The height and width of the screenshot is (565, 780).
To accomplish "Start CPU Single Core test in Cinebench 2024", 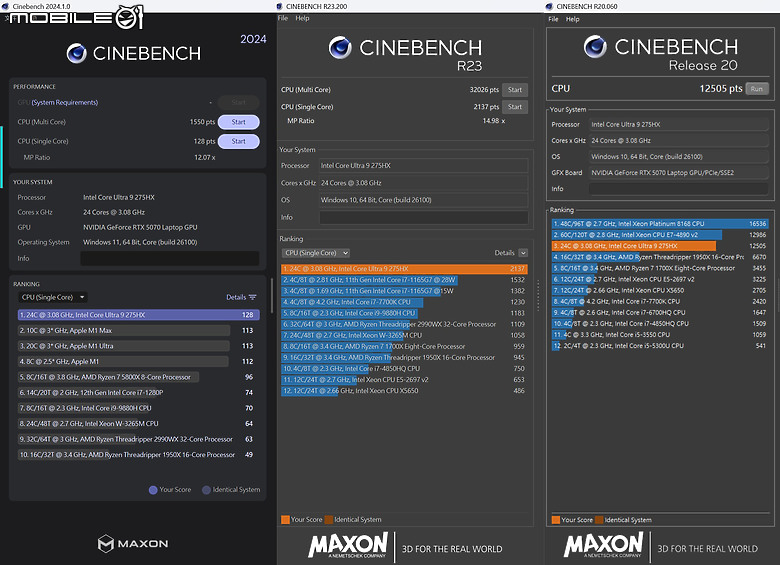I will [238, 141].
